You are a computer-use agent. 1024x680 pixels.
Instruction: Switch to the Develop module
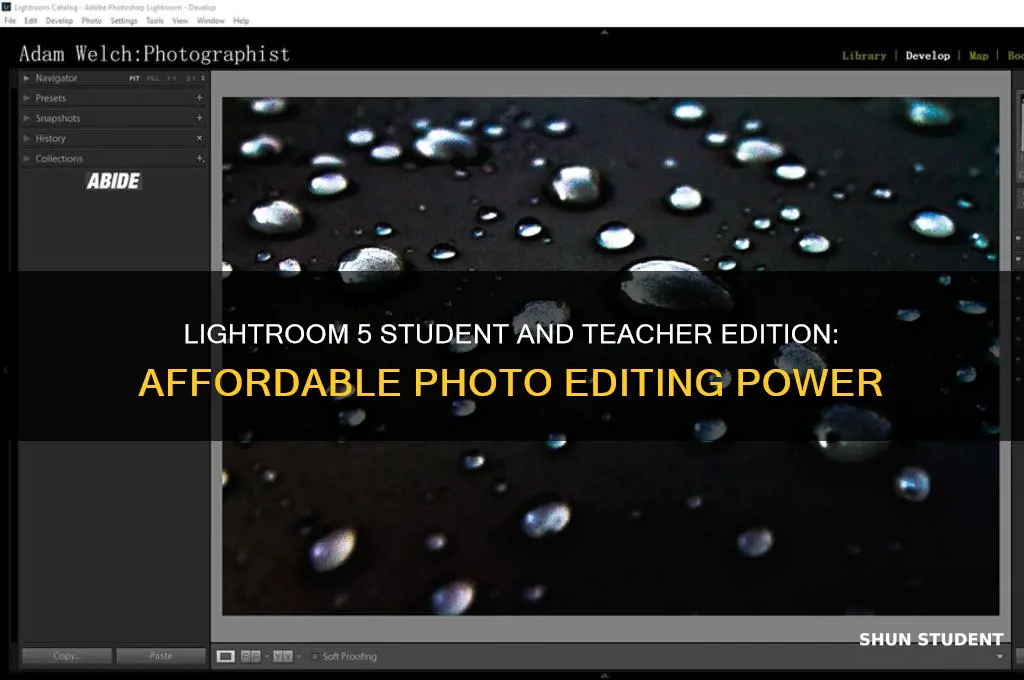[x=927, y=56]
